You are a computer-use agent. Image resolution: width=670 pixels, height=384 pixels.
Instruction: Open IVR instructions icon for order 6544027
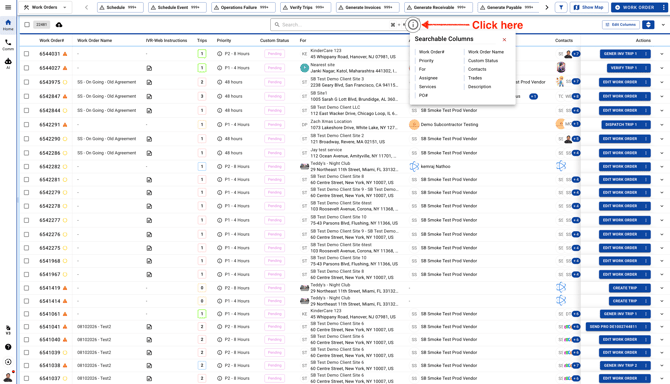click(149, 68)
